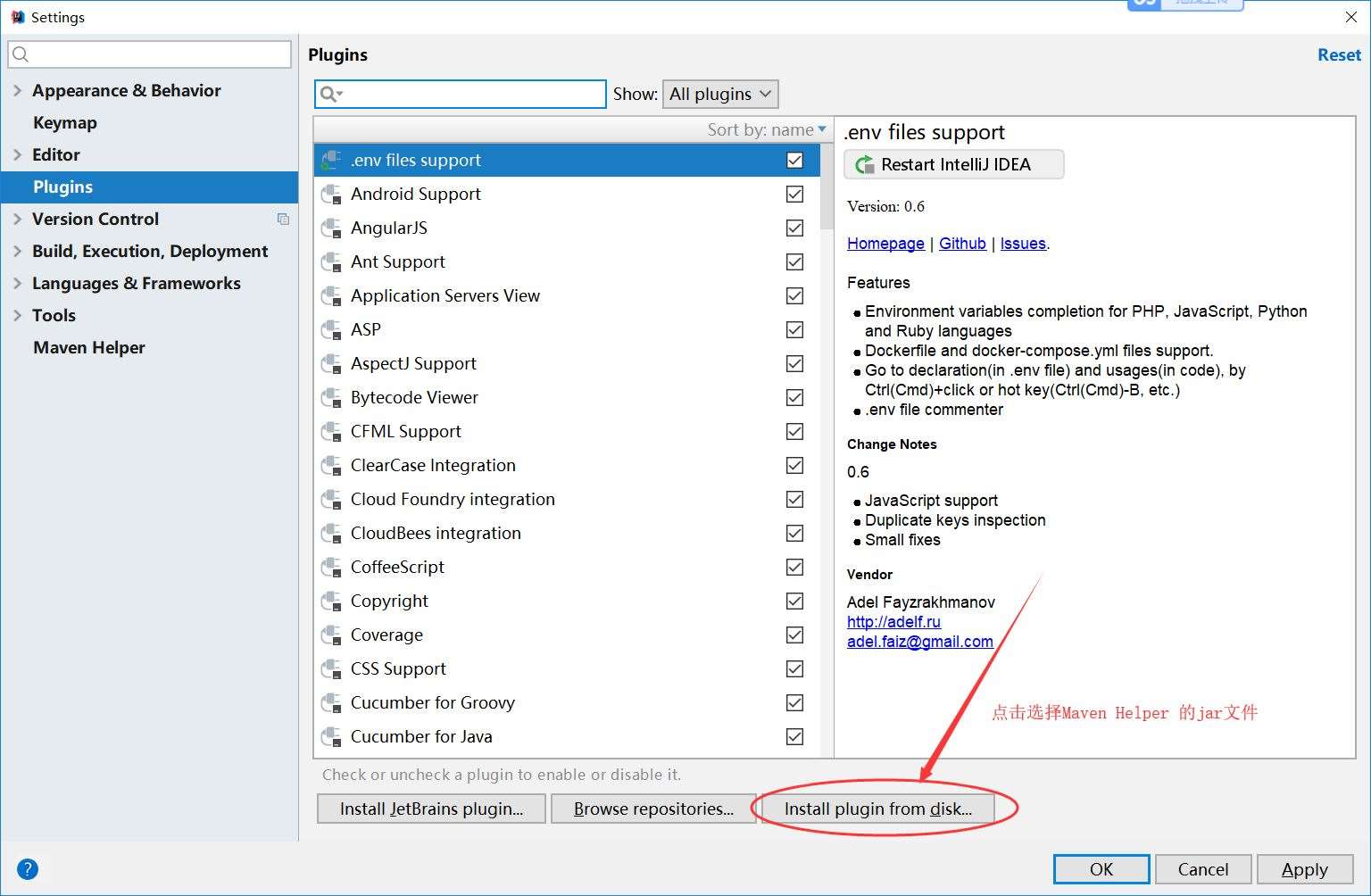
Task: Open the Github link
Action: point(962,244)
